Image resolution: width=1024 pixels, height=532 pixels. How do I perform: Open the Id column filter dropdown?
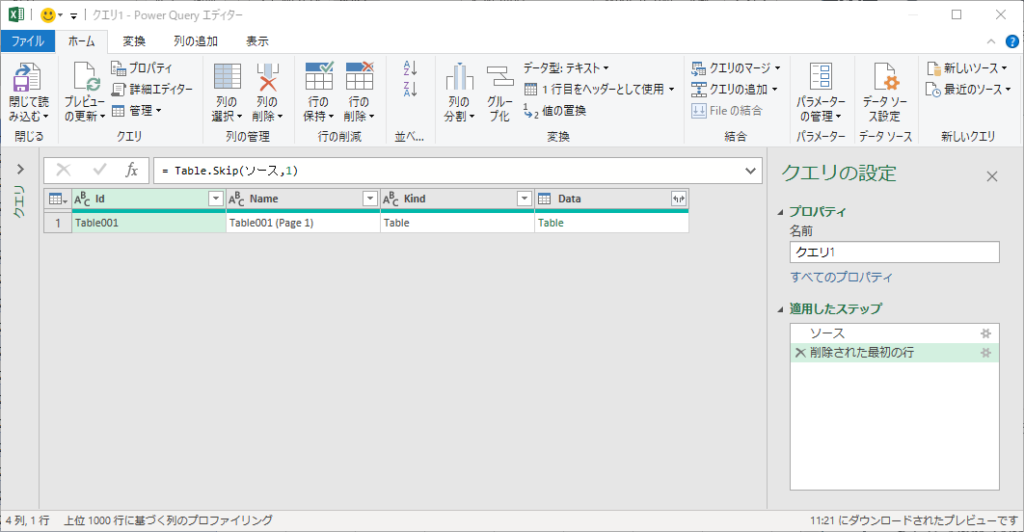click(x=215, y=199)
